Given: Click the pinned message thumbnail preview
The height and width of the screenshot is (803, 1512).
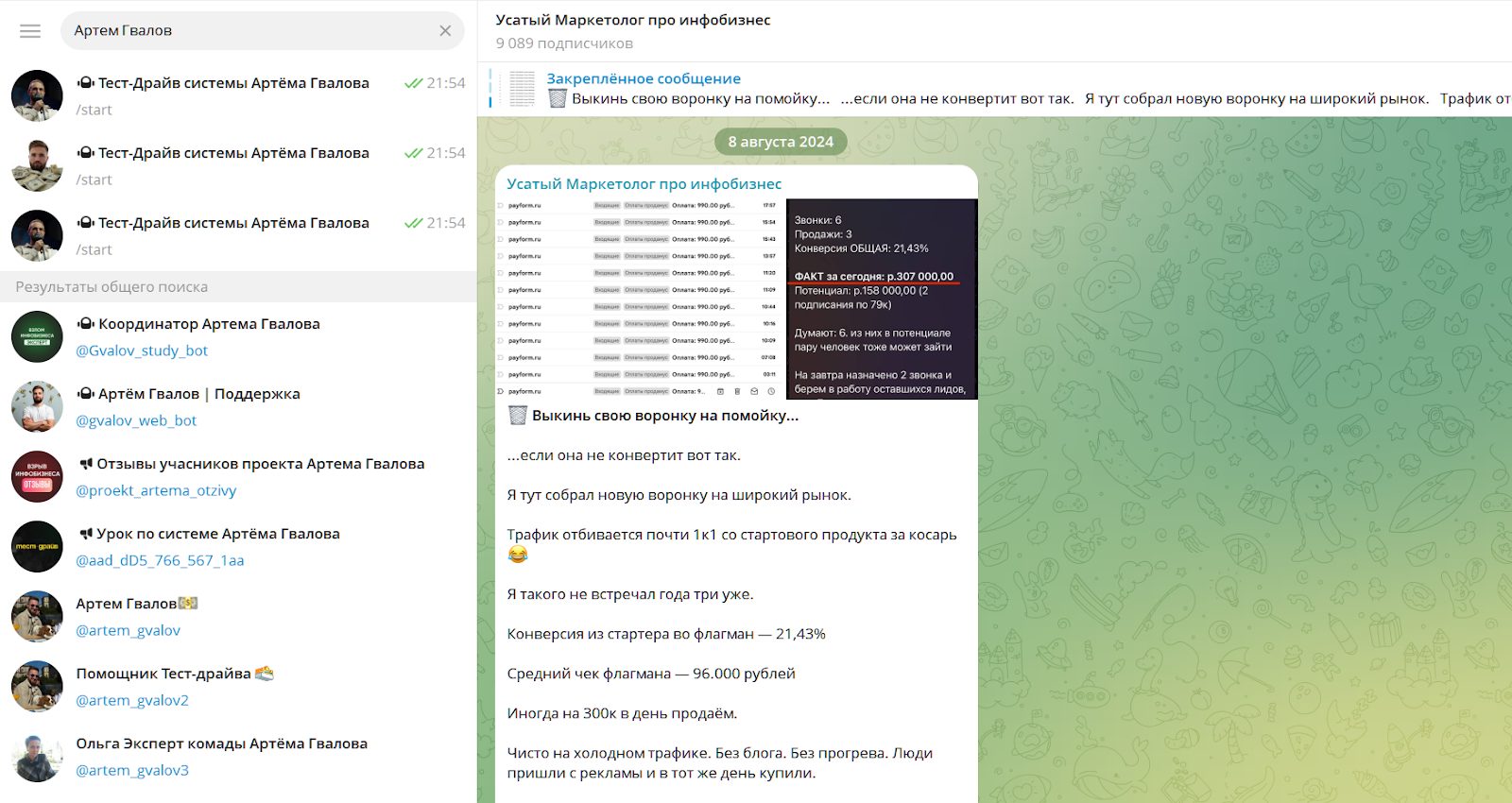Looking at the screenshot, I should coord(522,89).
